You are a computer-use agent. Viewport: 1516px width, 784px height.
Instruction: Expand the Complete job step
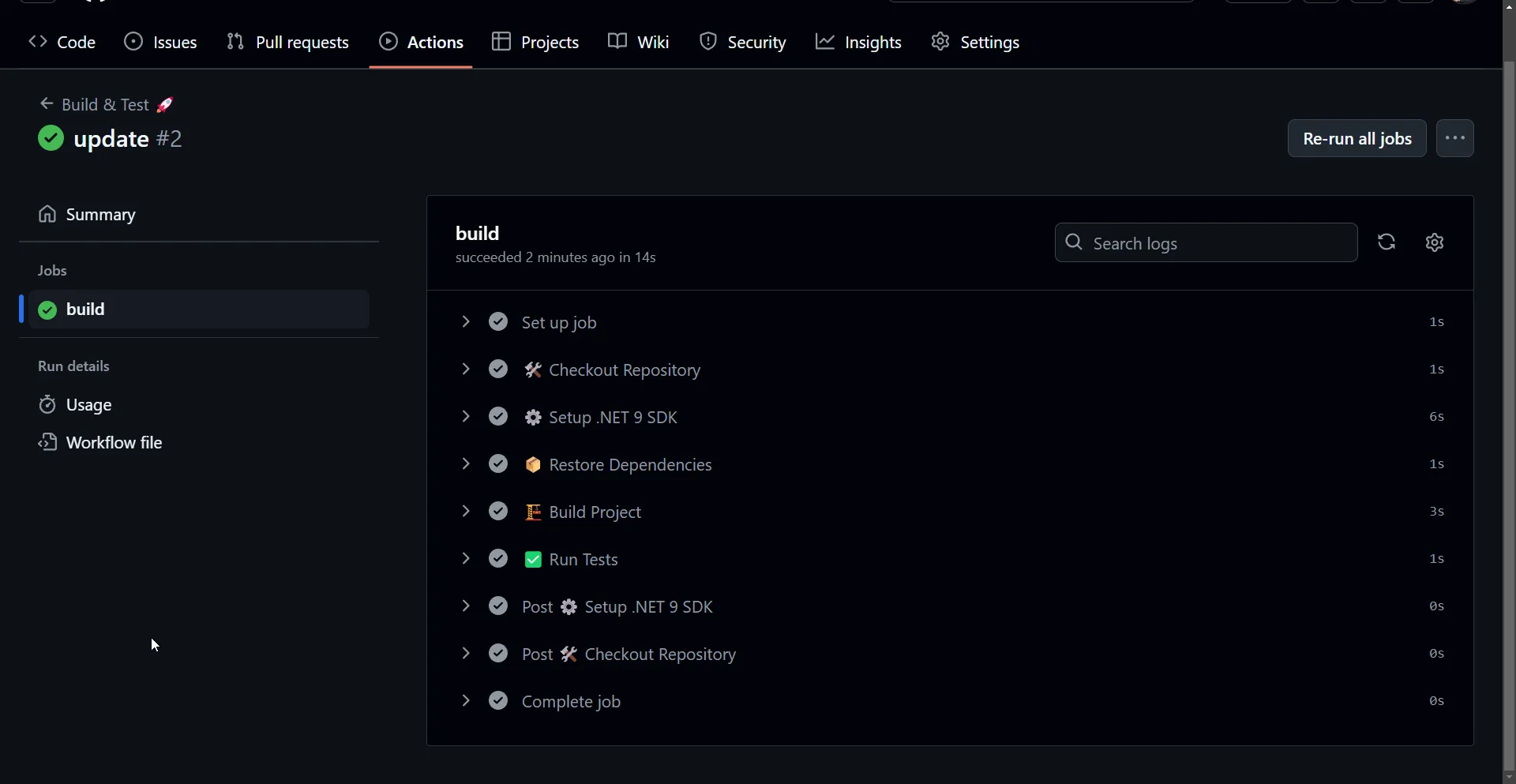coord(466,701)
